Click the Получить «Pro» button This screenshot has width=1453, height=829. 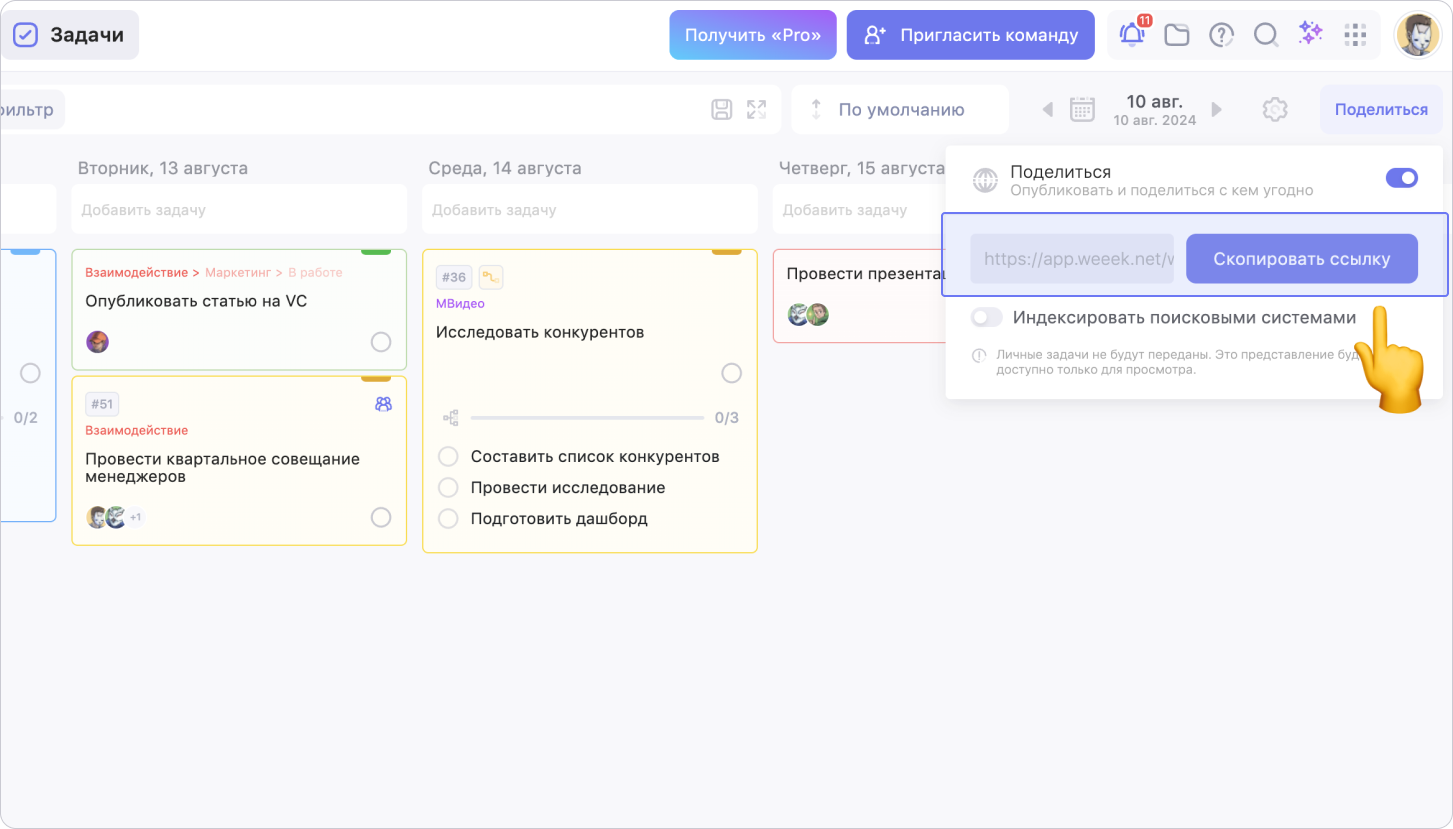(x=753, y=35)
